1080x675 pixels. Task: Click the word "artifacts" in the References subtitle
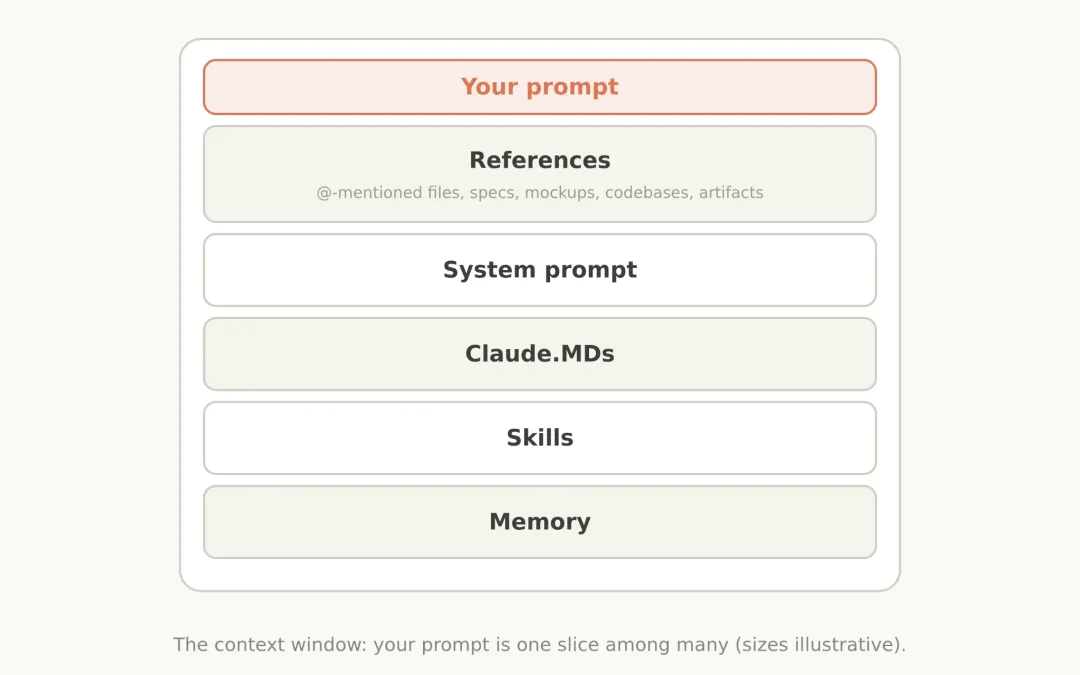731,193
